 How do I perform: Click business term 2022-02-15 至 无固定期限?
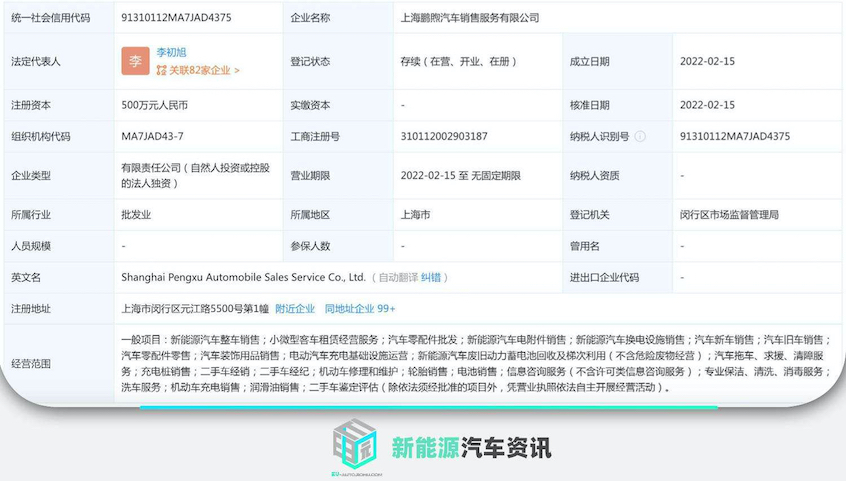(x=461, y=176)
